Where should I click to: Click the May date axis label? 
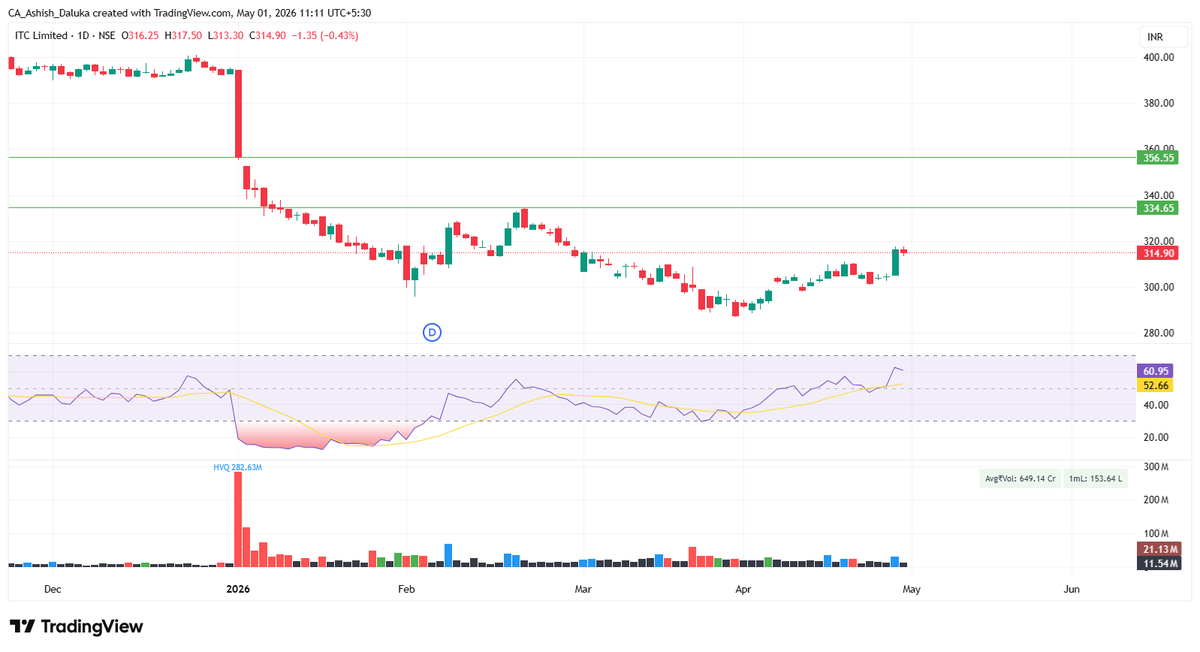tap(911, 590)
